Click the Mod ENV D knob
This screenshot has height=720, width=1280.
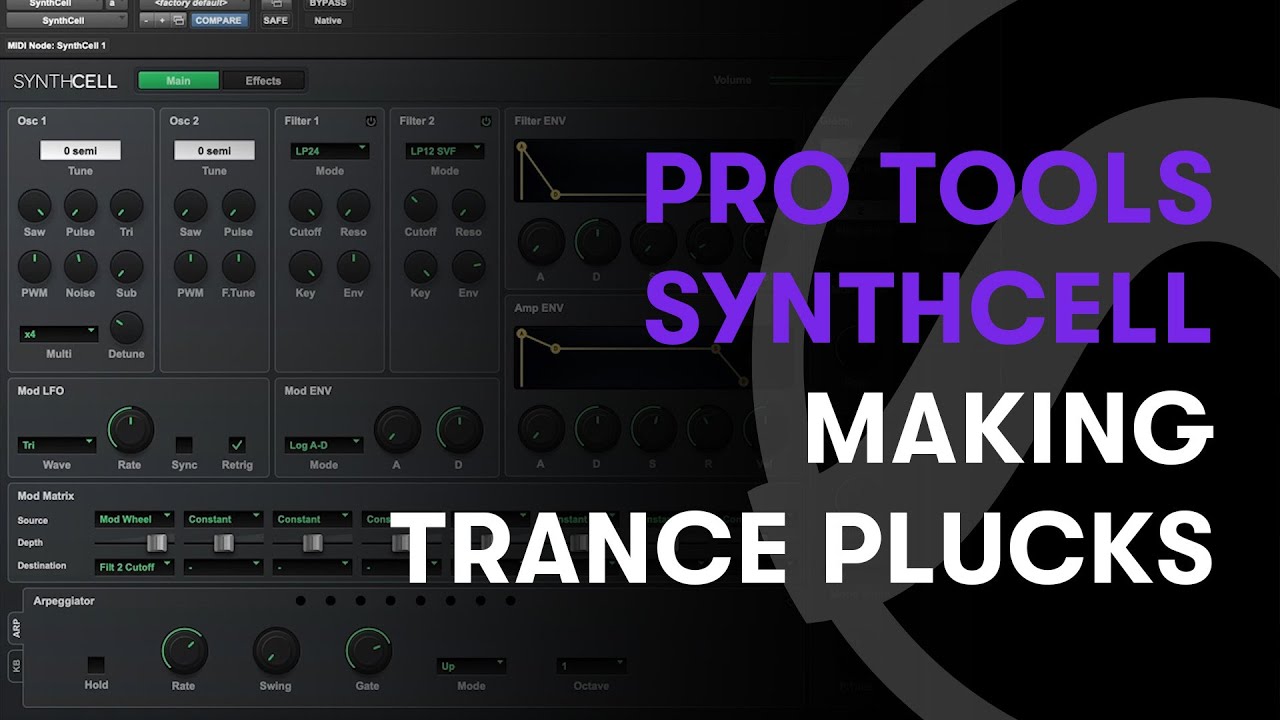[460, 429]
